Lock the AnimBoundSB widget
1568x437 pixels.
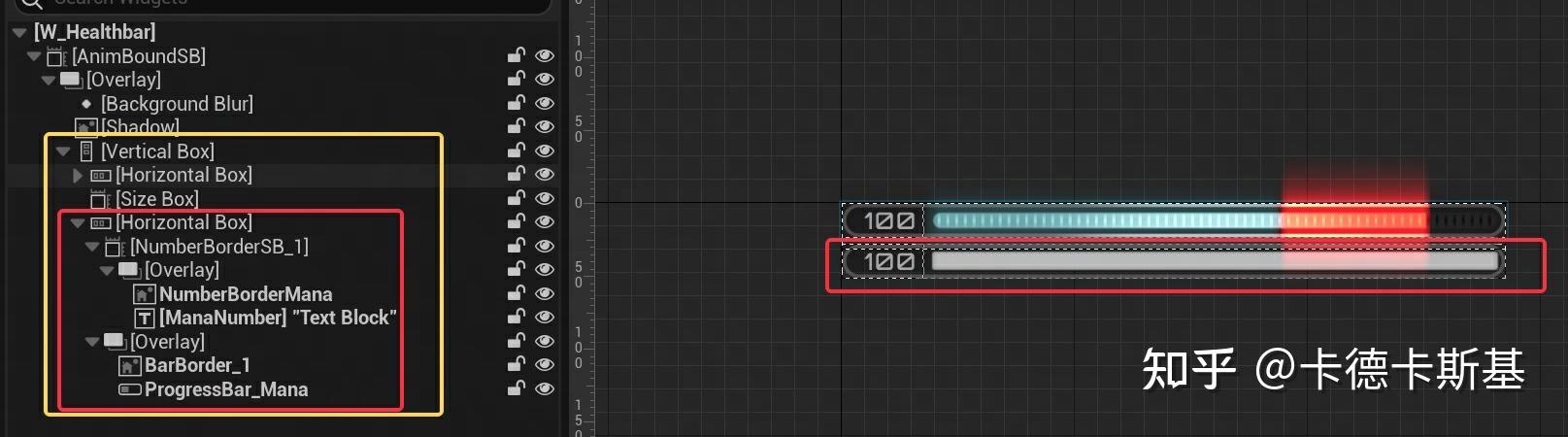[x=517, y=55]
